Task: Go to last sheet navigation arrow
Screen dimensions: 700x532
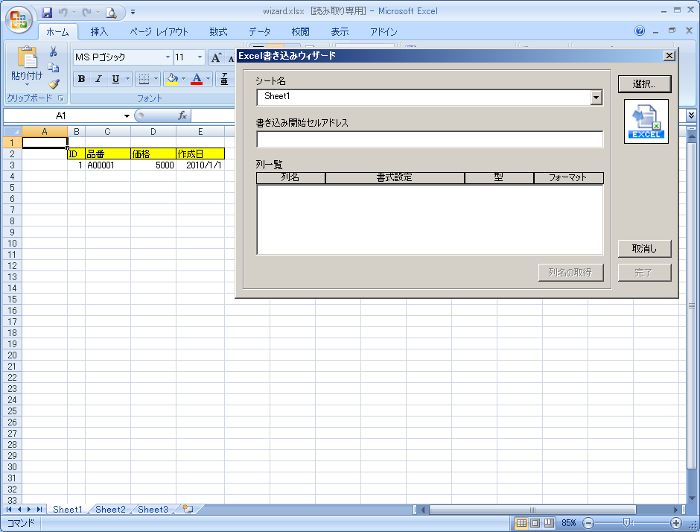Action: pos(40,509)
